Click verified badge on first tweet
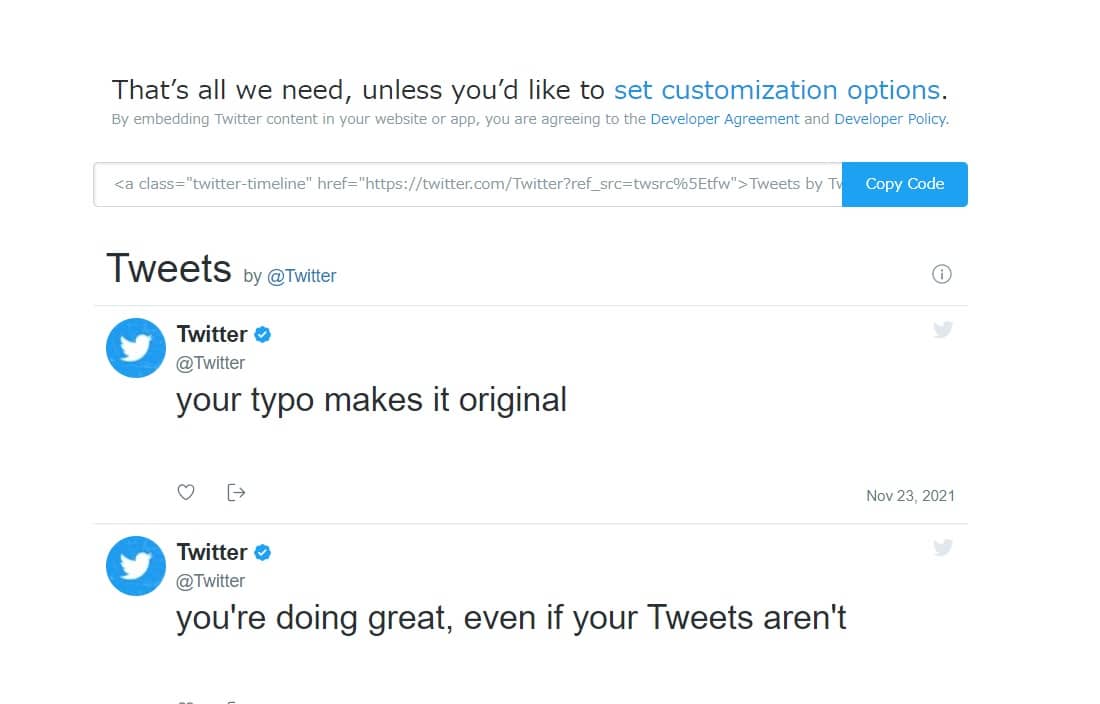The image size is (1100, 704). point(263,334)
